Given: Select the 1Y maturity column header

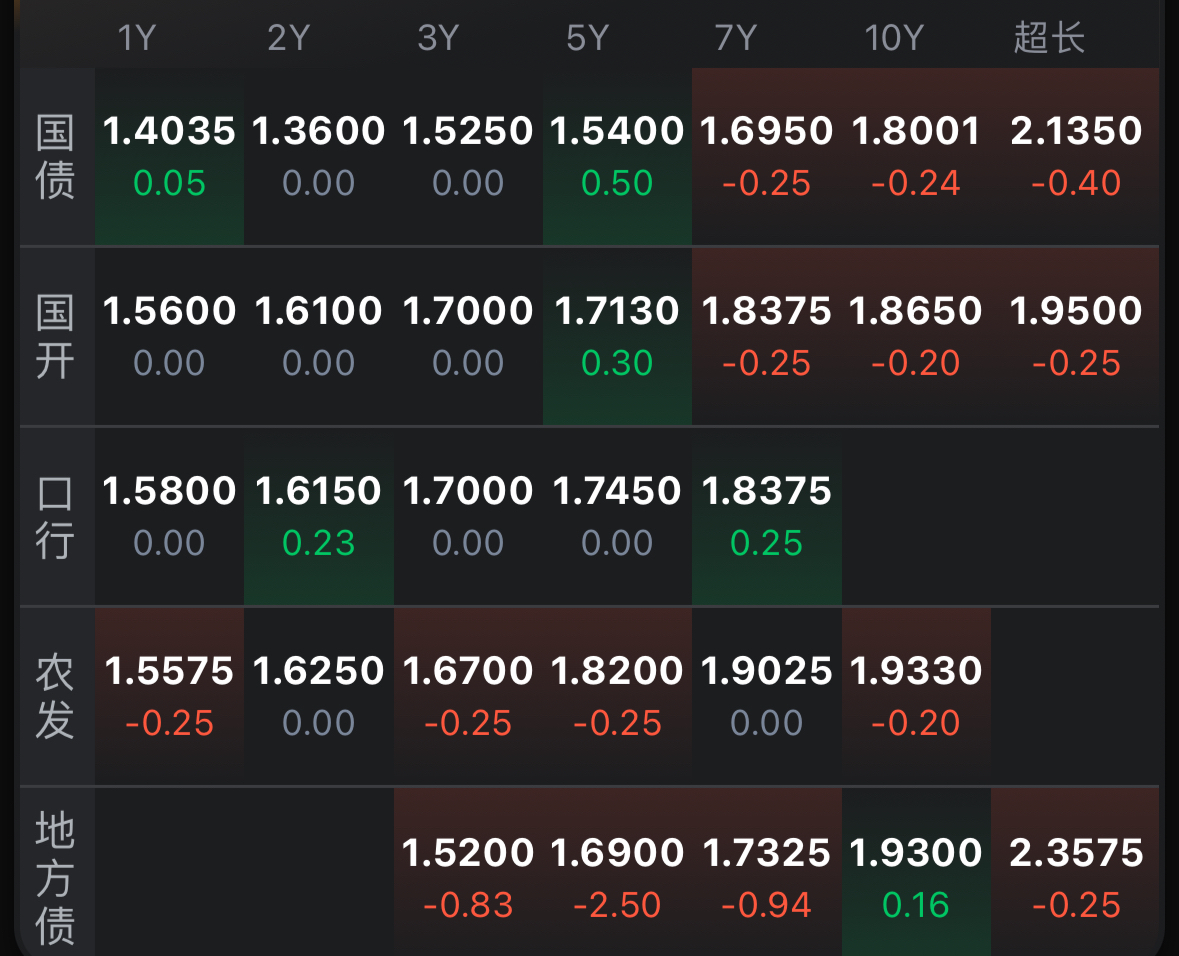Looking at the screenshot, I should click(x=137, y=38).
